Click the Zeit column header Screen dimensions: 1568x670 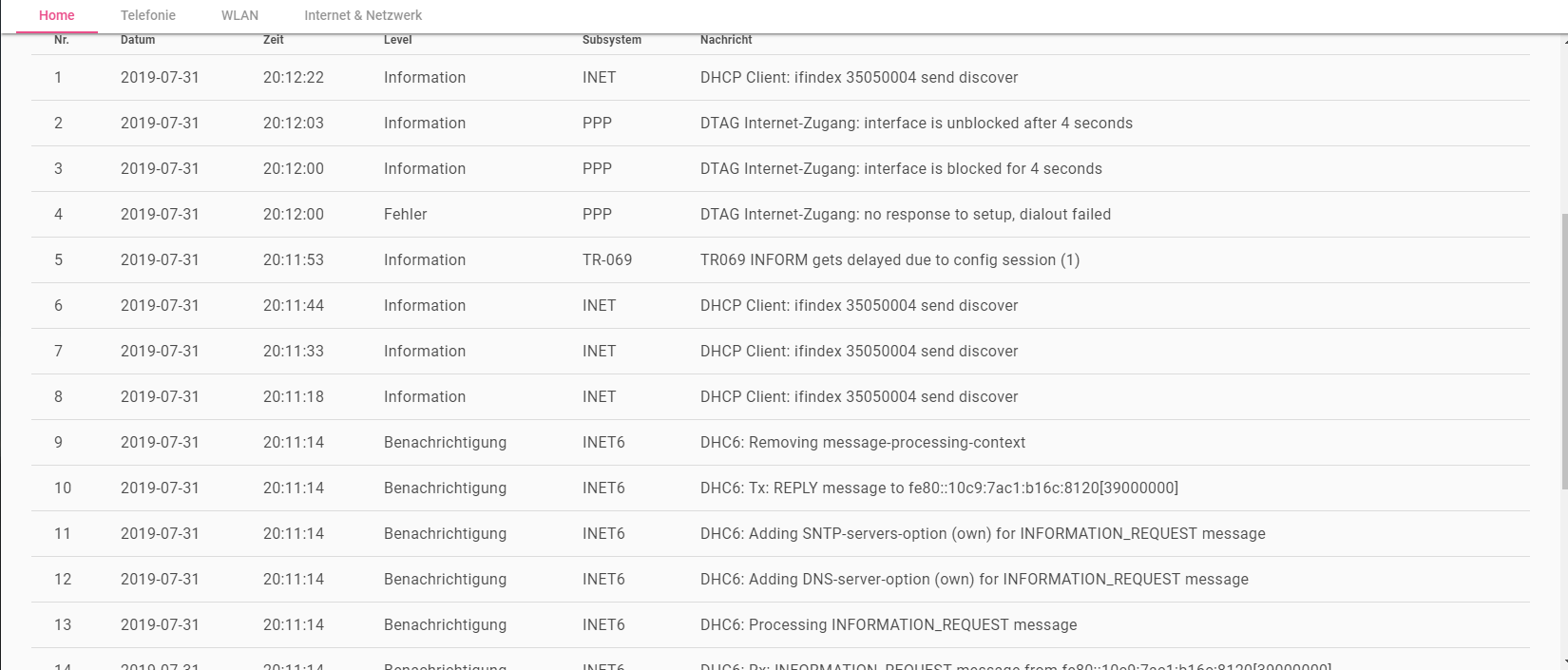pos(274,40)
